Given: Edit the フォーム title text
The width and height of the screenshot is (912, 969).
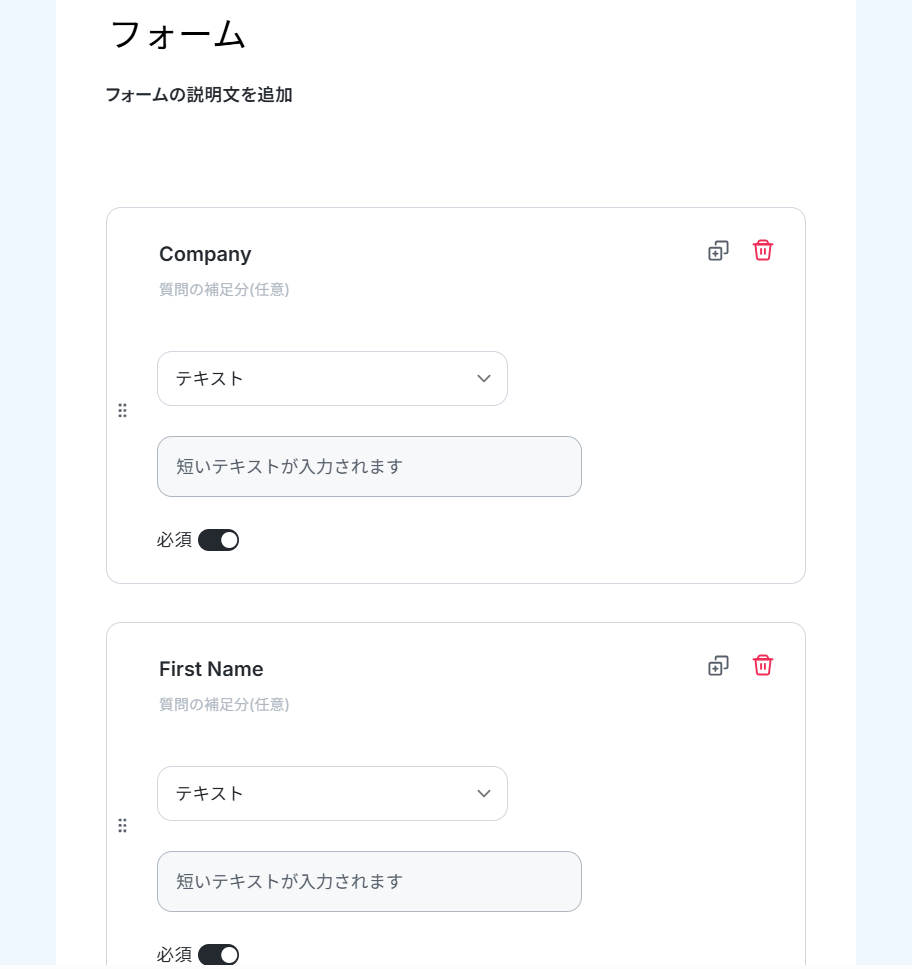Looking at the screenshot, I should click(178, 35).
